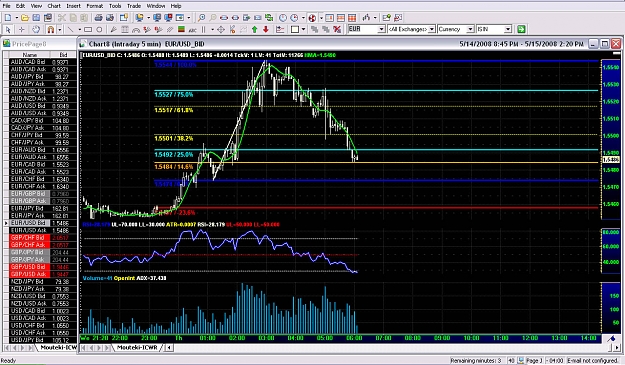Open dropdown arrow beside bar chart icon
The width and height of the screenshot is (625, 365).
(375, 18)
